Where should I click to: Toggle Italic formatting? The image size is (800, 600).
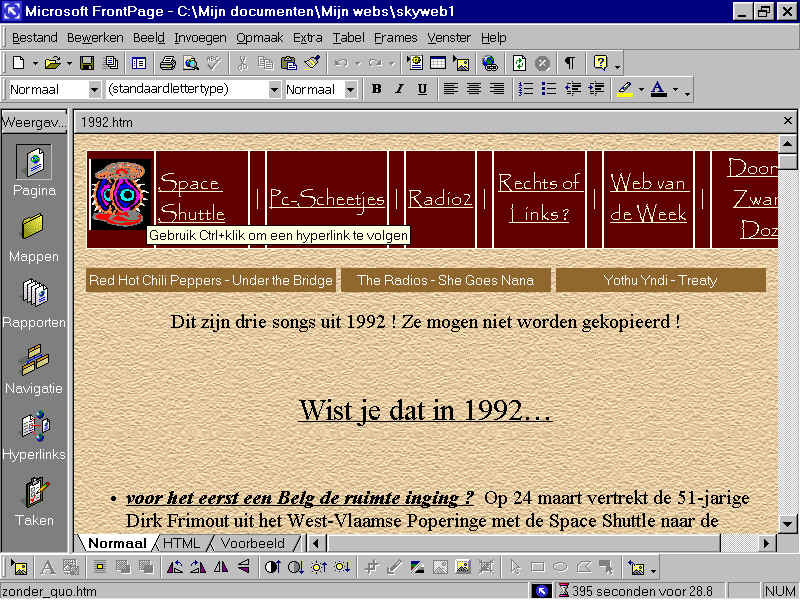pos(399,89)
